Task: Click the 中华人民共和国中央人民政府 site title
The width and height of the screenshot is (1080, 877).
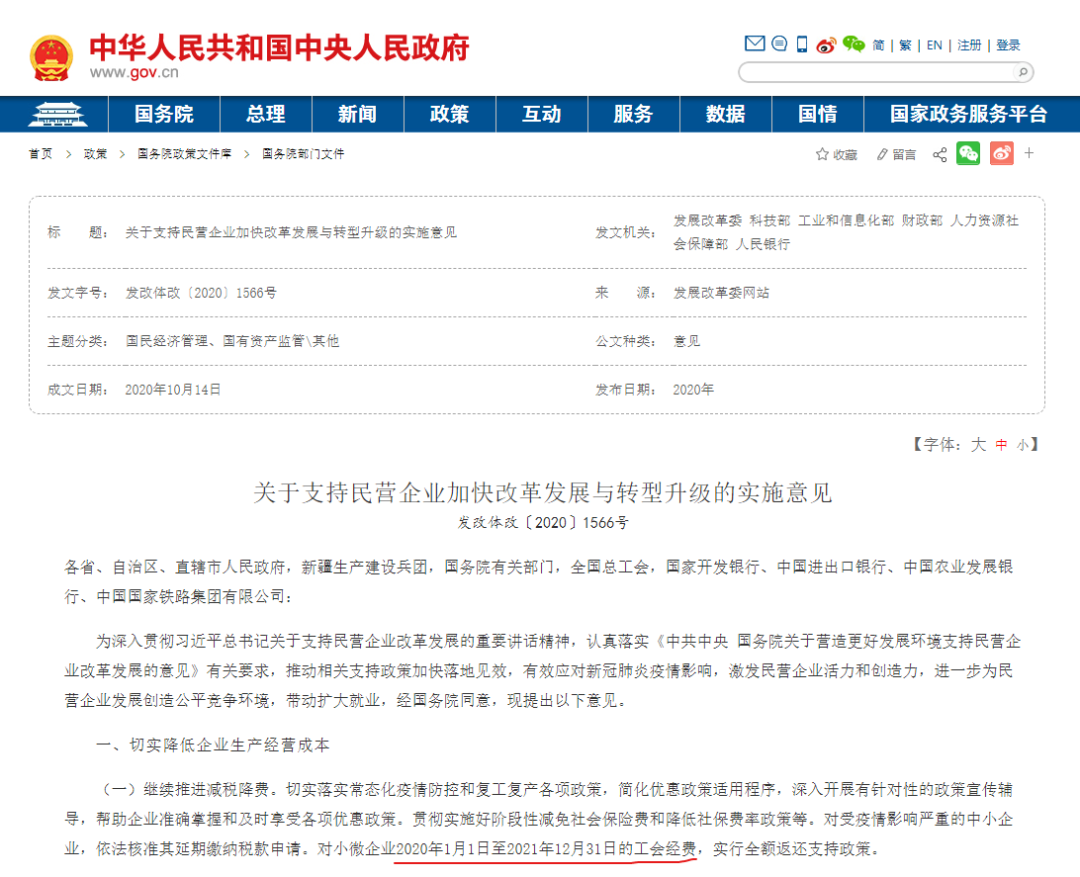Action: click(280, 48)
